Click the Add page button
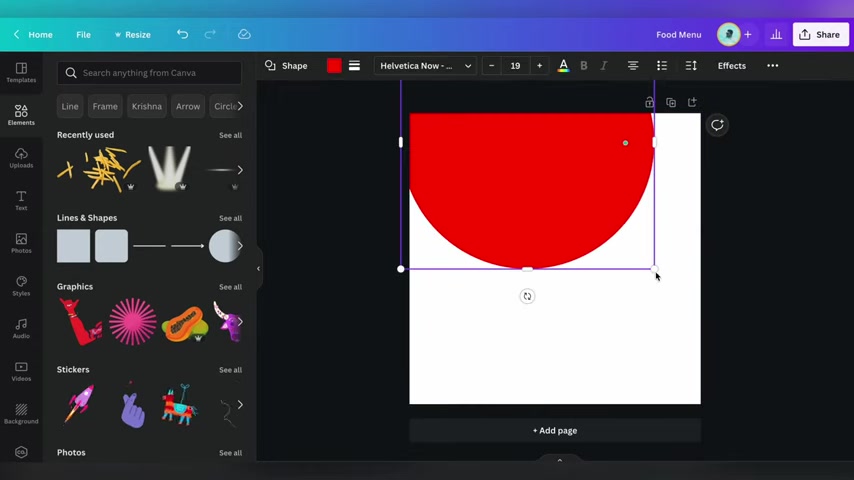This screenshot has height=480, width=854. [x=555, y=431]
